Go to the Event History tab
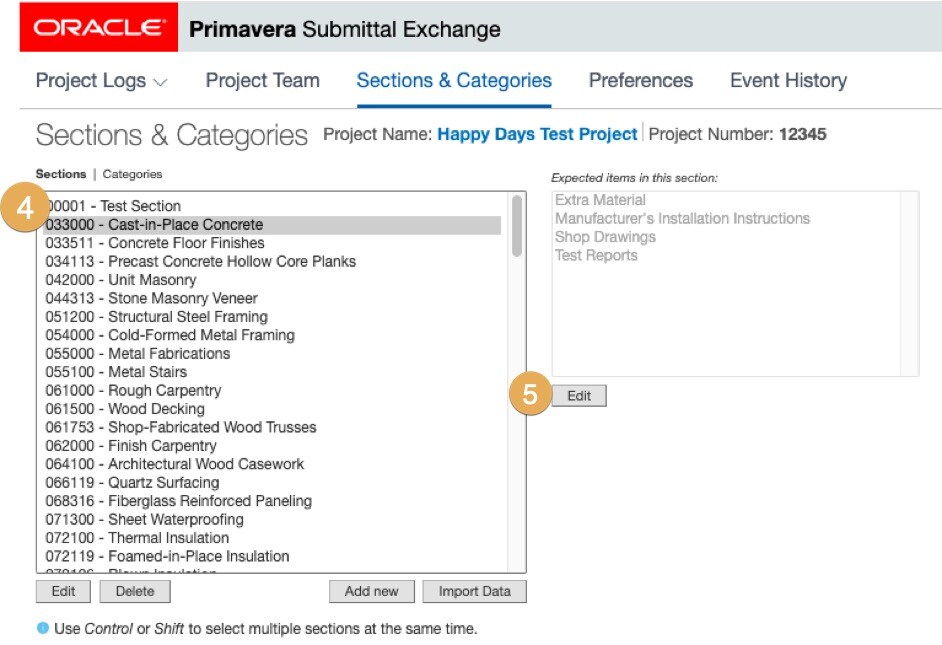This screenshot has width=942, height=645. tap(788, 81)
